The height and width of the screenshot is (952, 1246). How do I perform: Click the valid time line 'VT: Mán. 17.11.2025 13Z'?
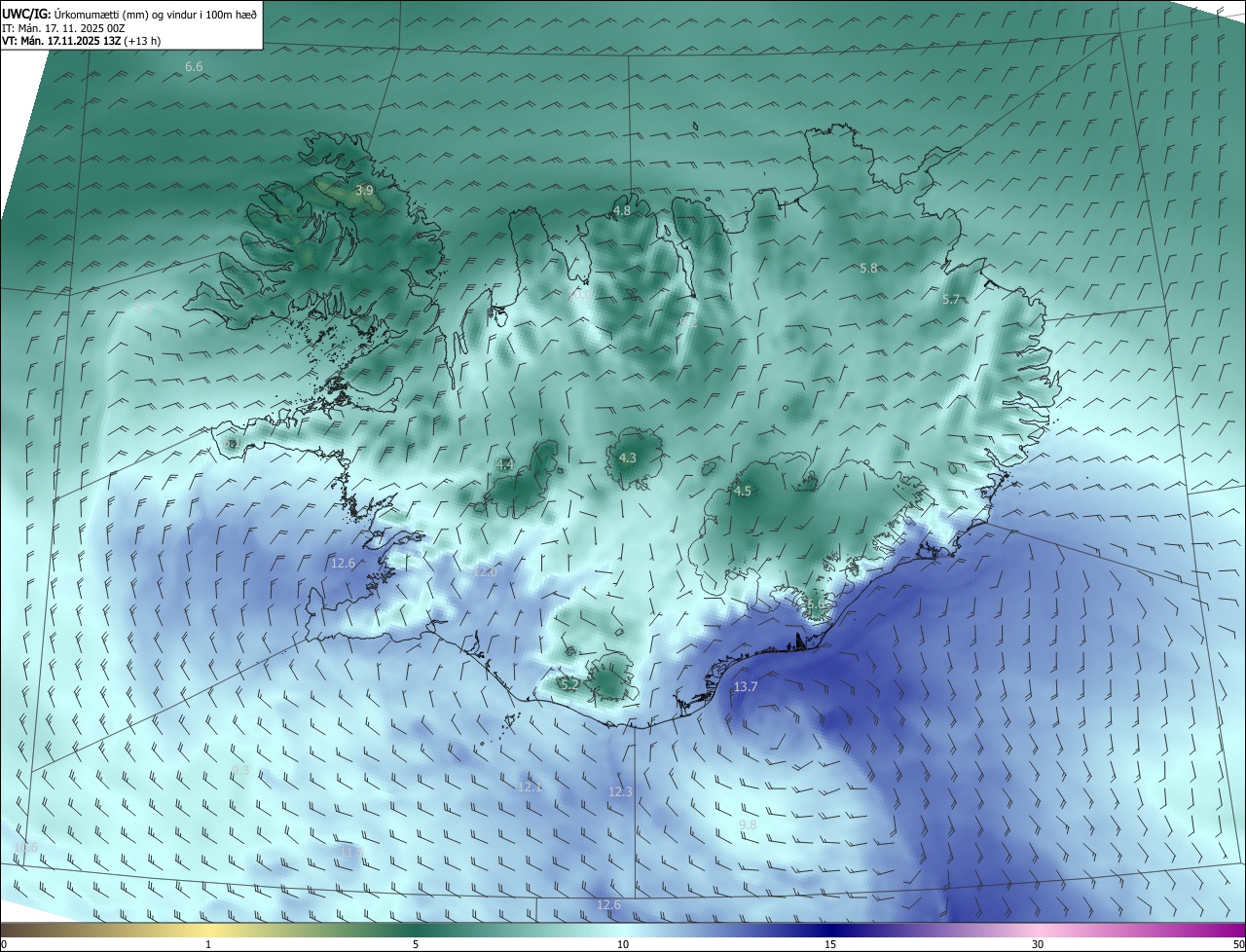click(x=61, y=41)
